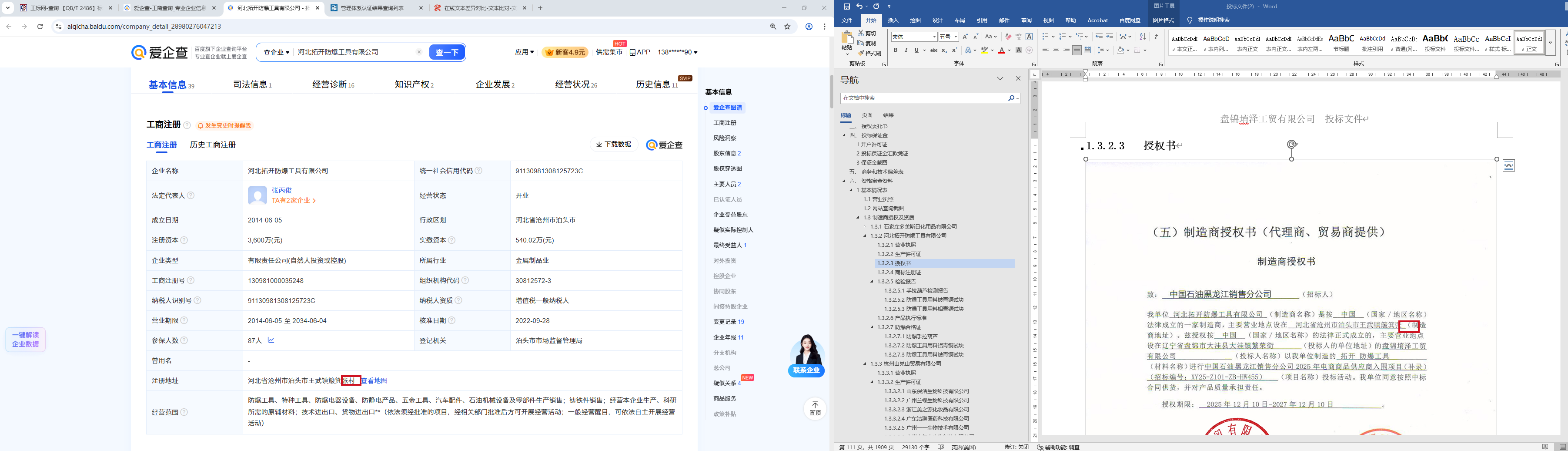Viewport: 1568px width, 451px height.
Task: Open the Chrome zoom magnifier in address bar
Action: [773, 26]
